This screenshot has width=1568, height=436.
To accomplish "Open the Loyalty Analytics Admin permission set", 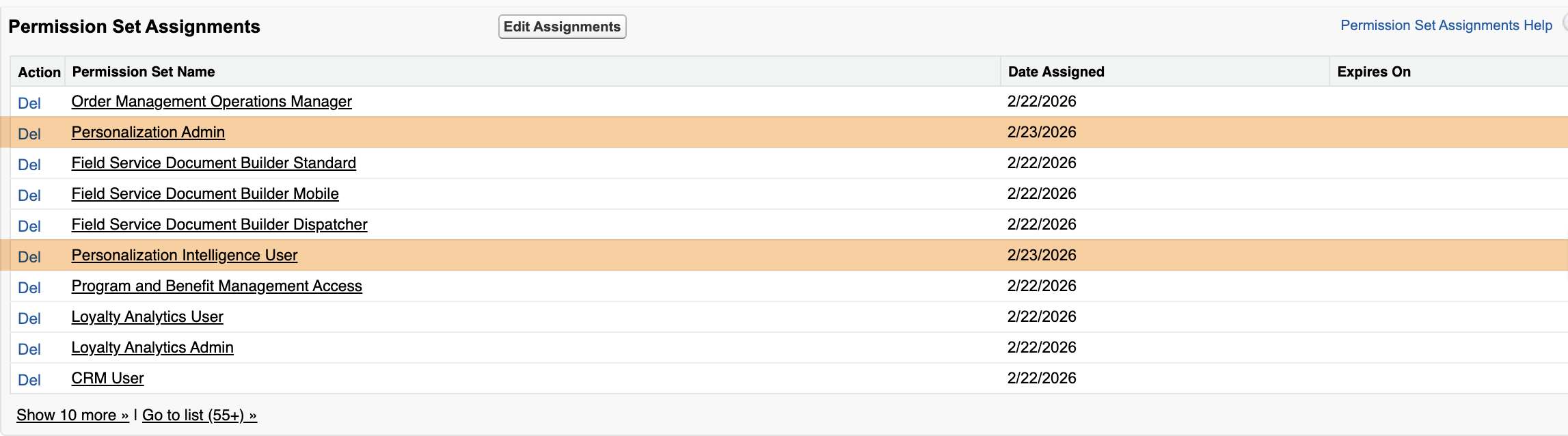I will click(152, 347).
